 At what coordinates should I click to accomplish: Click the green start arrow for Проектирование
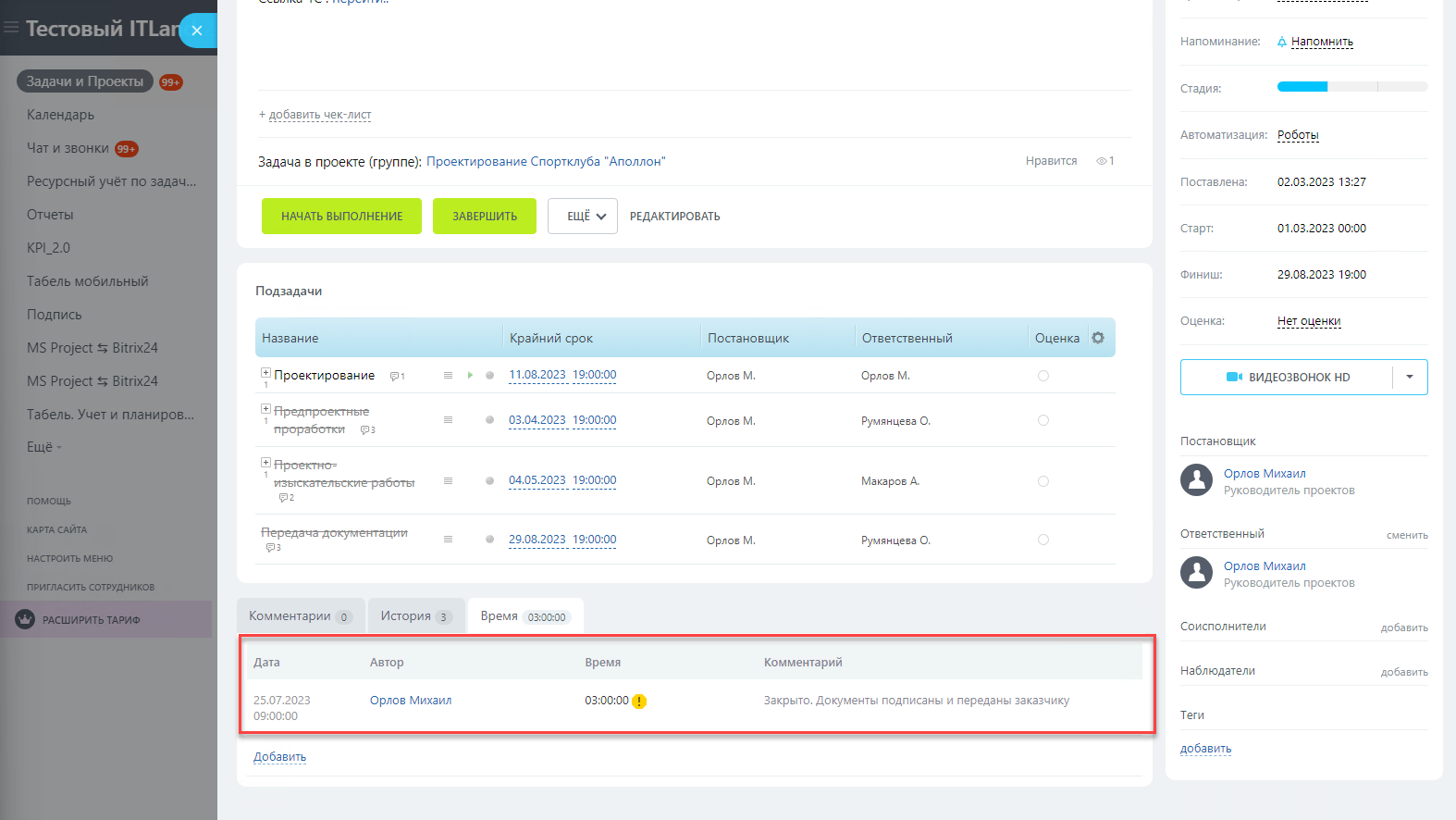470,375
